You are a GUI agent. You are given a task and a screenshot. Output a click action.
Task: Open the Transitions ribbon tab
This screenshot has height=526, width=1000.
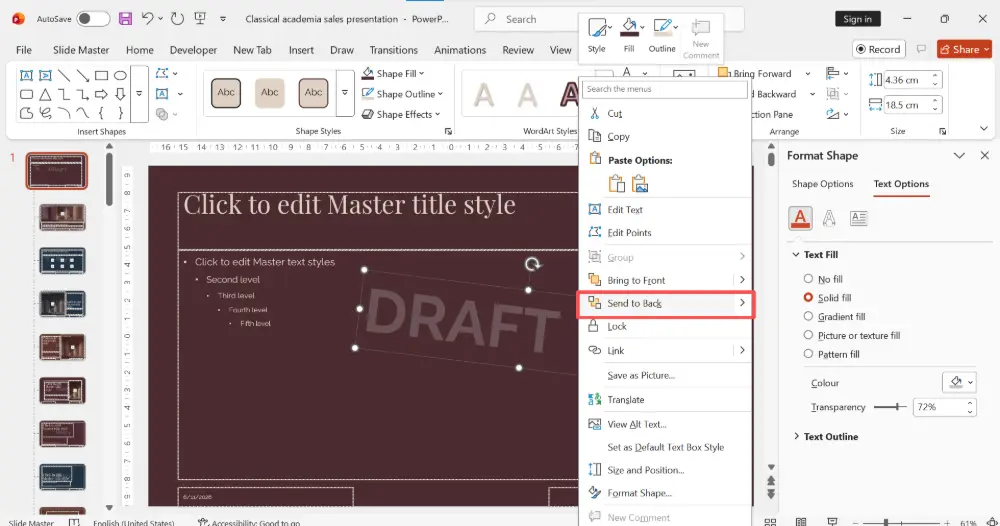393,50
